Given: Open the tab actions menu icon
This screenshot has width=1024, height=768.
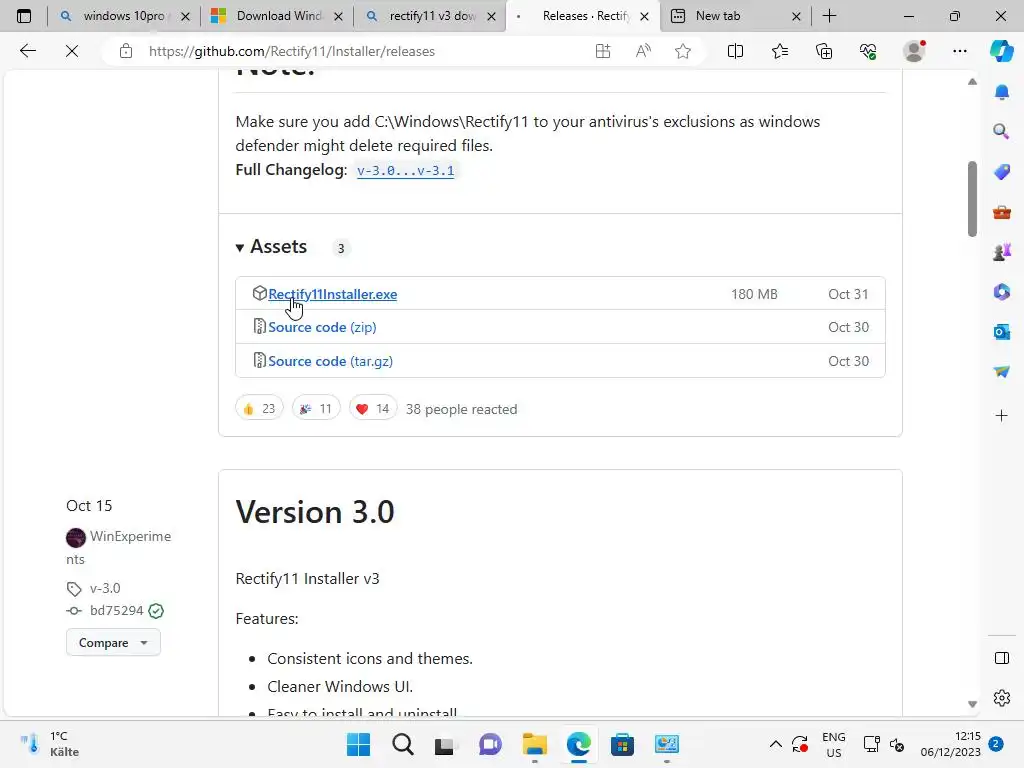Looking at the screenshot, I should [x=24, y=16].
